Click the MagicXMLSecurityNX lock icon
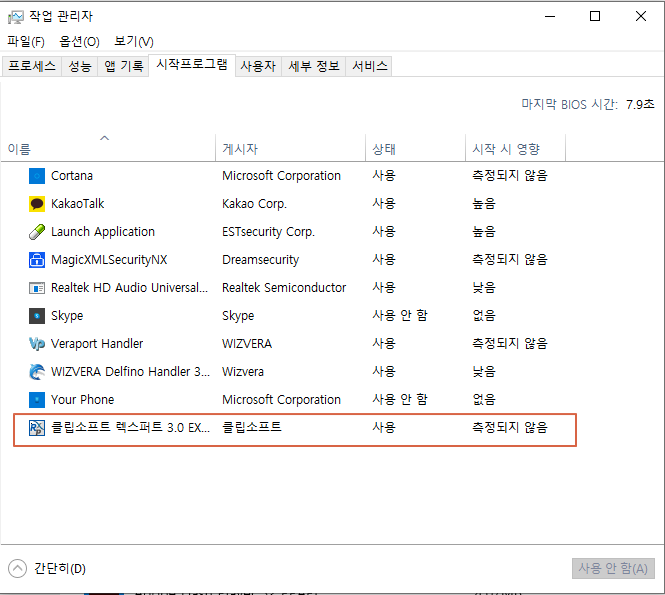 click(x=37, y=260)
